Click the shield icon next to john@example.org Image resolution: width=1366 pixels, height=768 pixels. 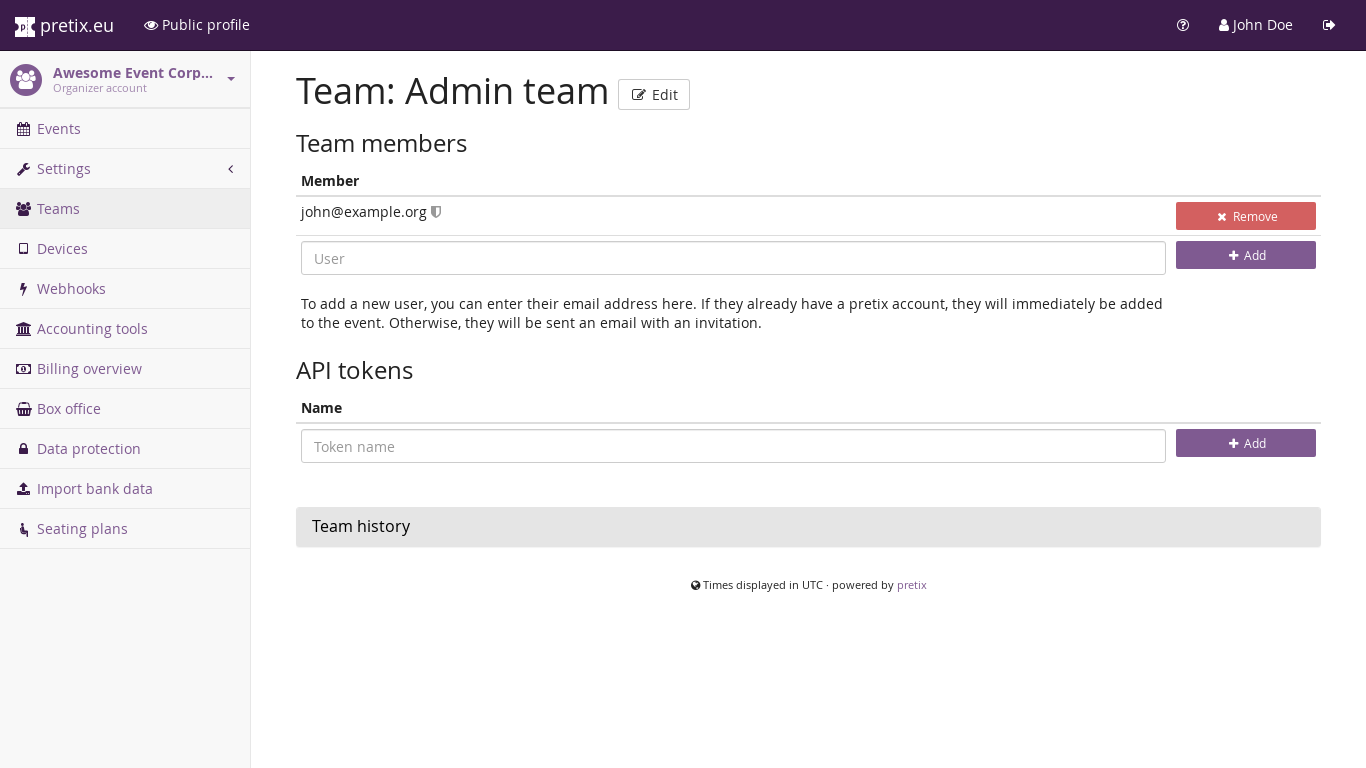point(436,212)
